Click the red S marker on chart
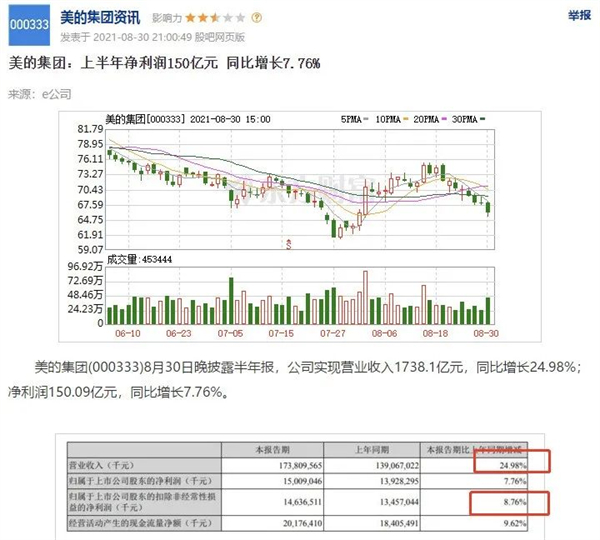Image resolution: width=600 pixels, height=540 pixels. 289,242
